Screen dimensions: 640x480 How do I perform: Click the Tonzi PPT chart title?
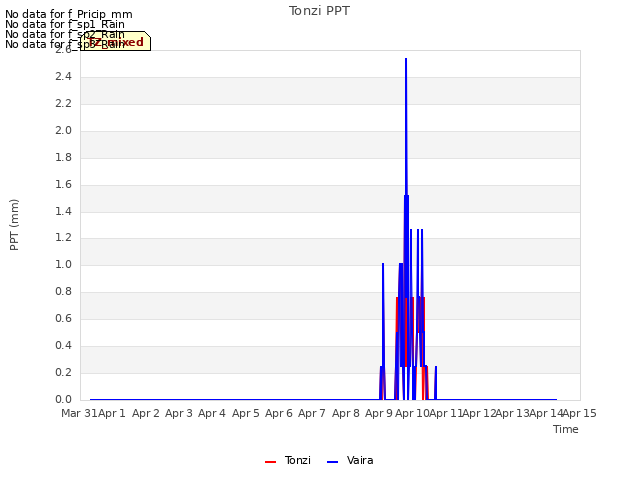click(x=319, y=11)
